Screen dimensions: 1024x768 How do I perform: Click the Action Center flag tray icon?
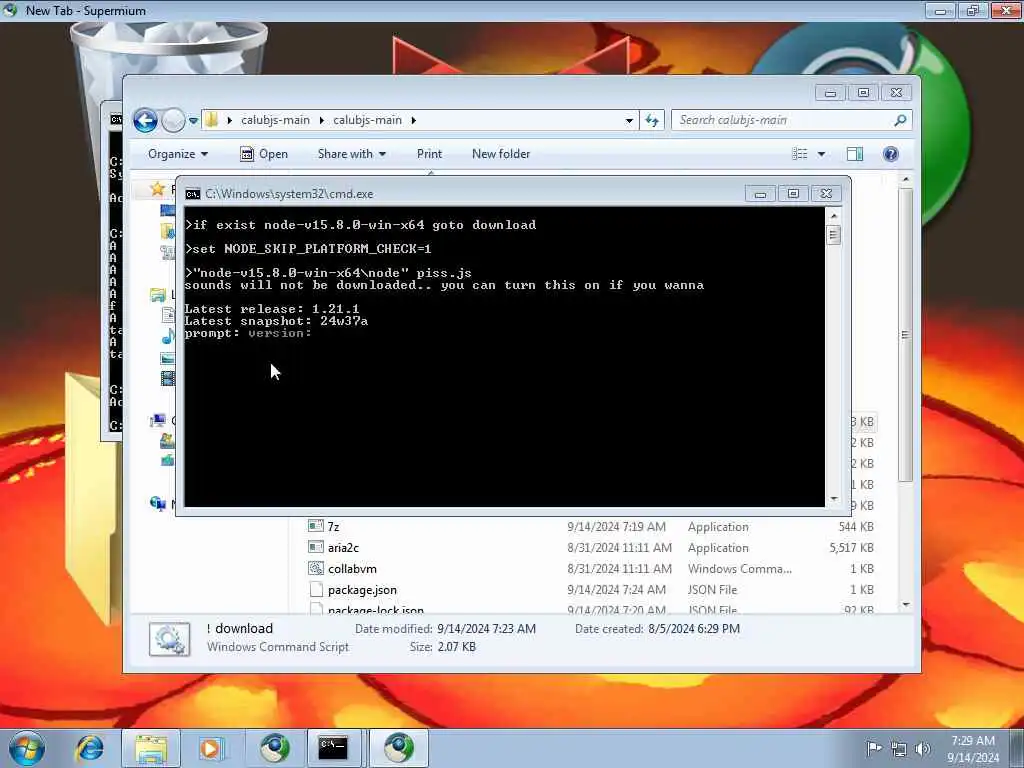(874, 748)
